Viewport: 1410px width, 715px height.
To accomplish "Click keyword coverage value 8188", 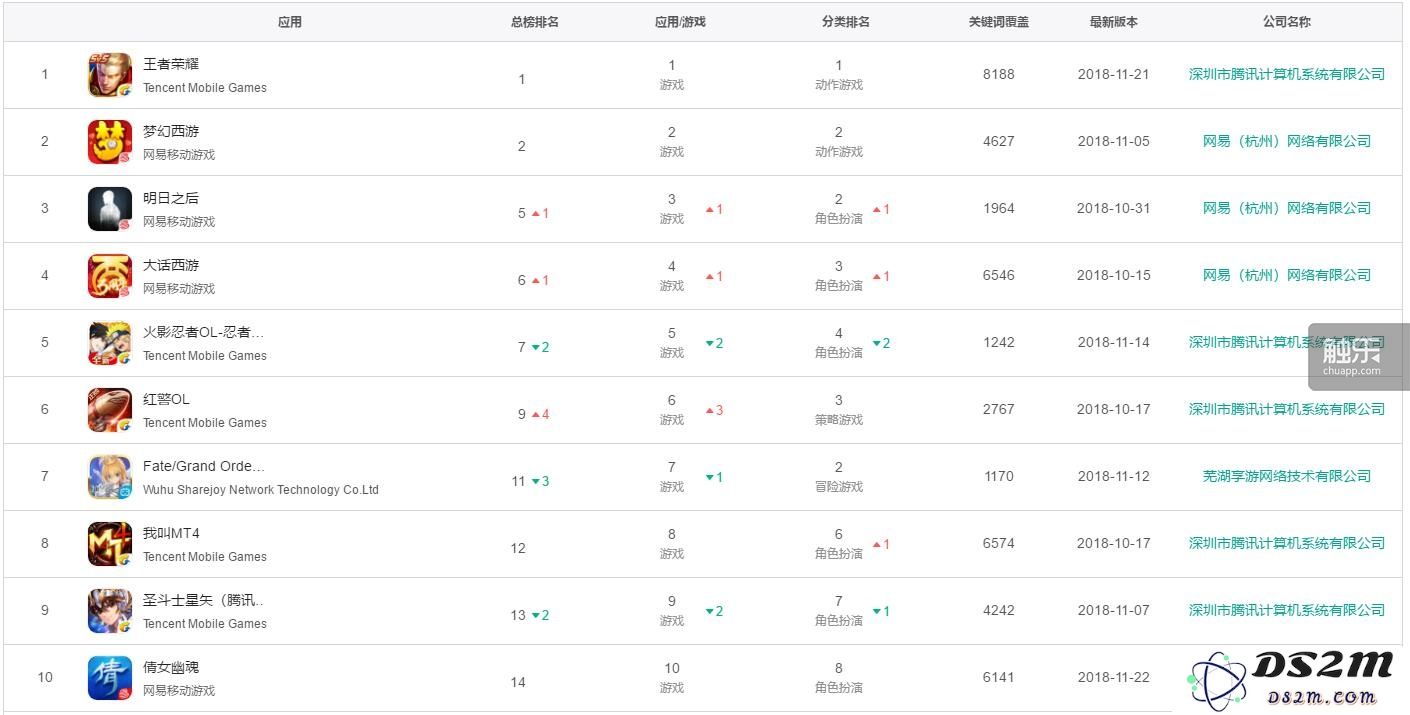I will click(998, 74).
